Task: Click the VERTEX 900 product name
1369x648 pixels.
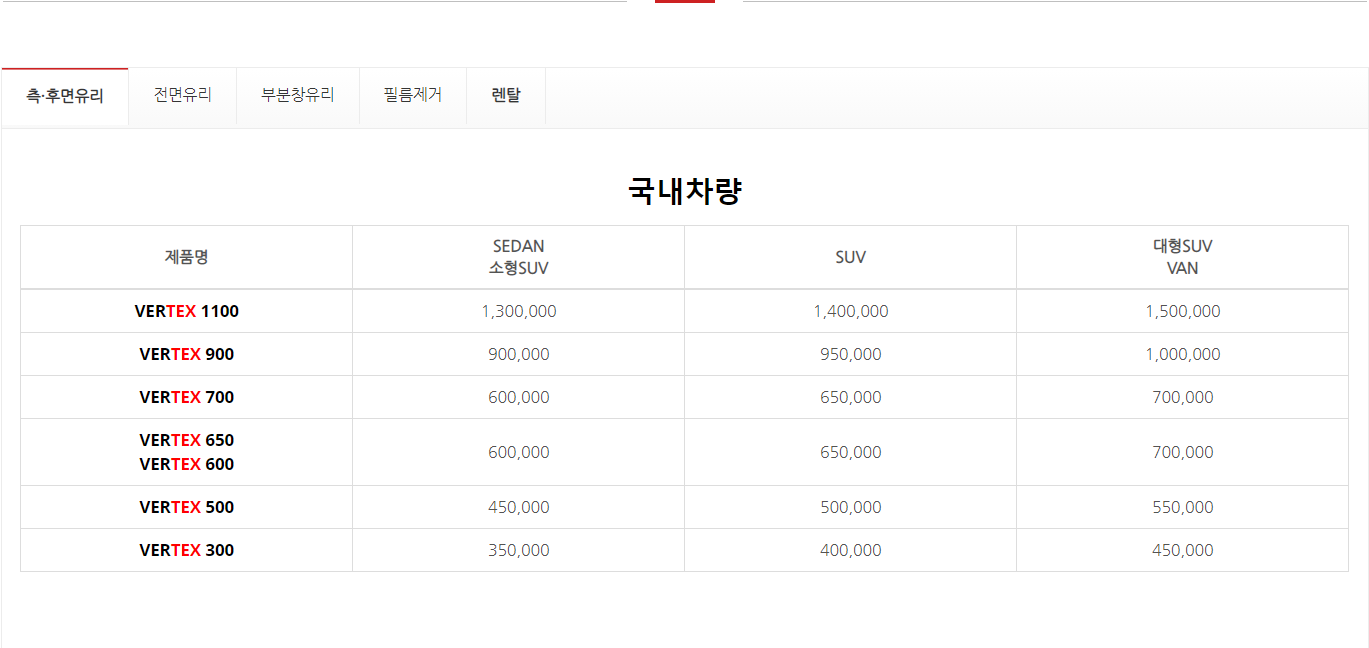Action: (187, 354)
